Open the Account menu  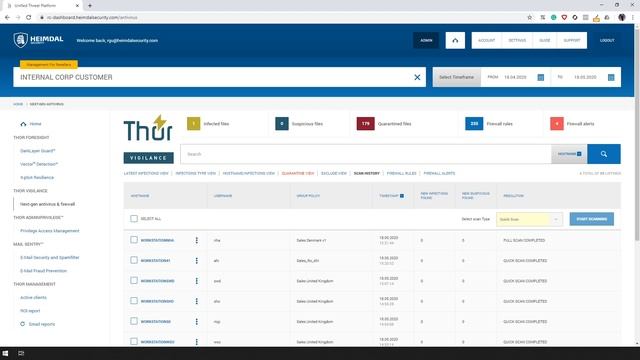pyautogui.click(x=487, y=40)
